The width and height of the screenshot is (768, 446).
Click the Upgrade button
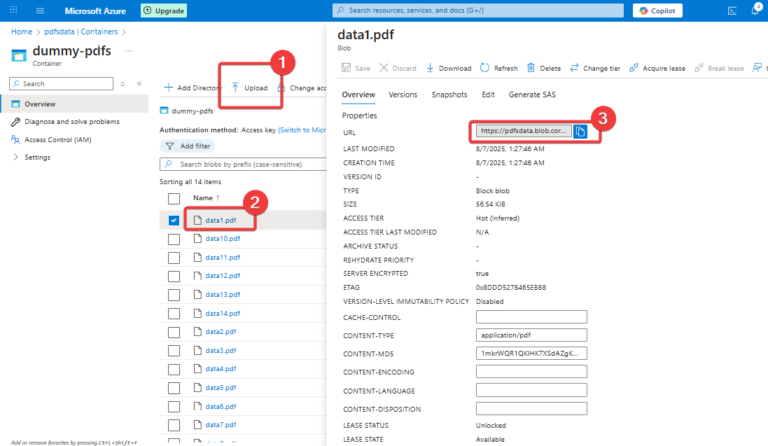164,10
